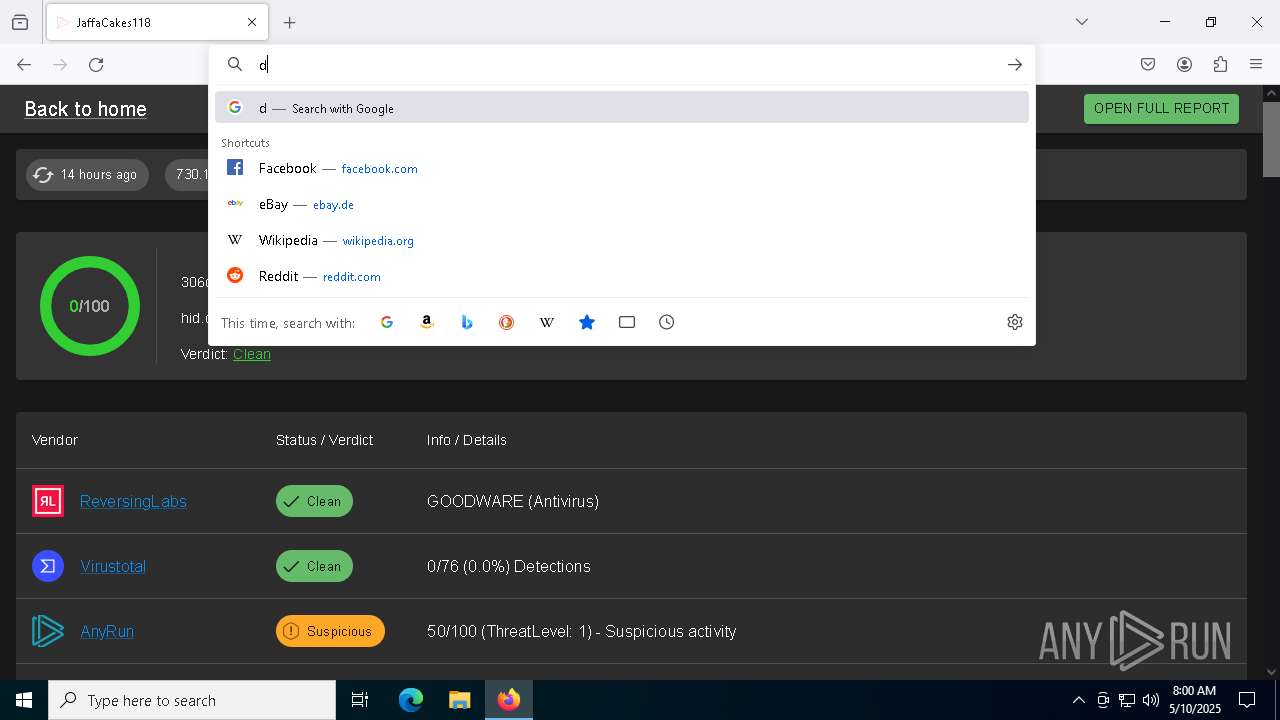Show hidden system tray icons
Screen dimensions: 1280x720
(x=1078, y=700)
